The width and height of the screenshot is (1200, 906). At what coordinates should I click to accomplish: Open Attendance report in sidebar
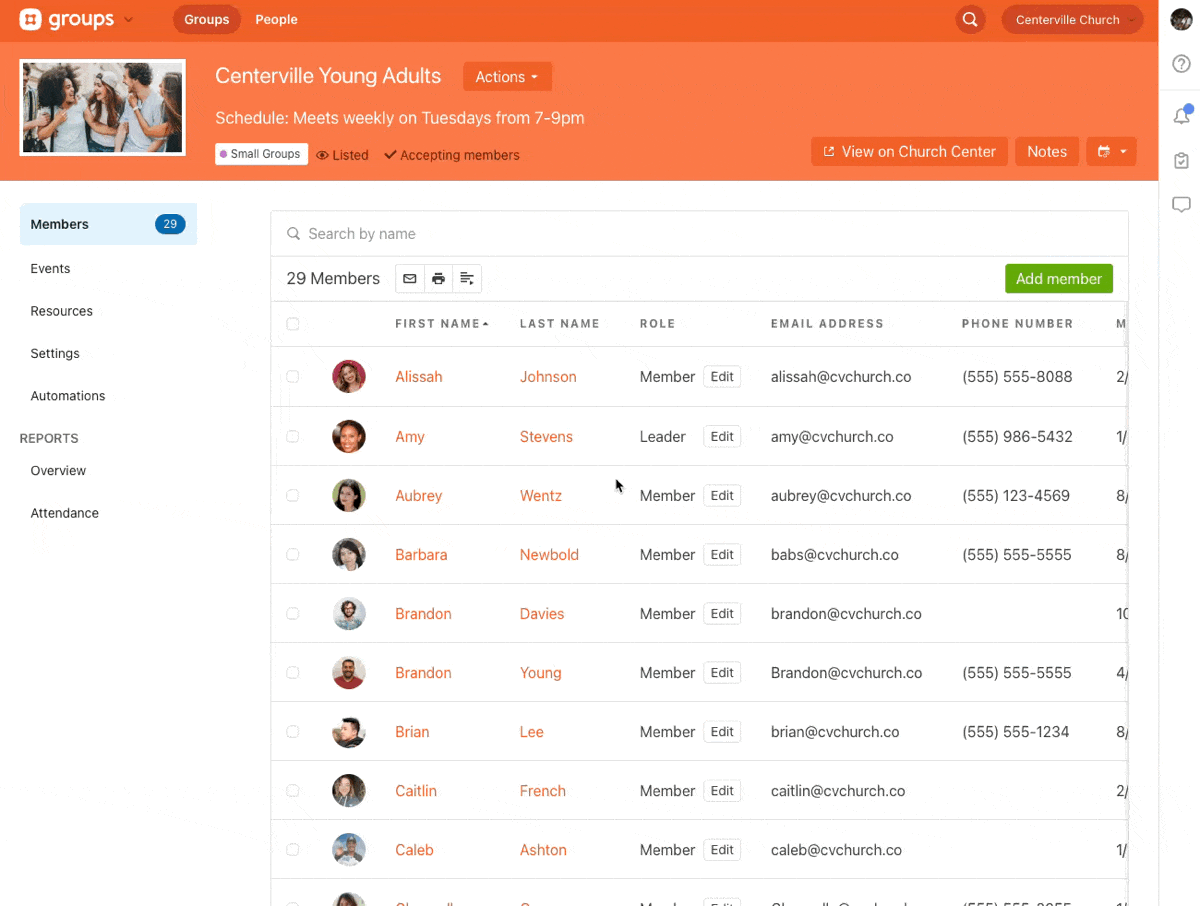65,513
